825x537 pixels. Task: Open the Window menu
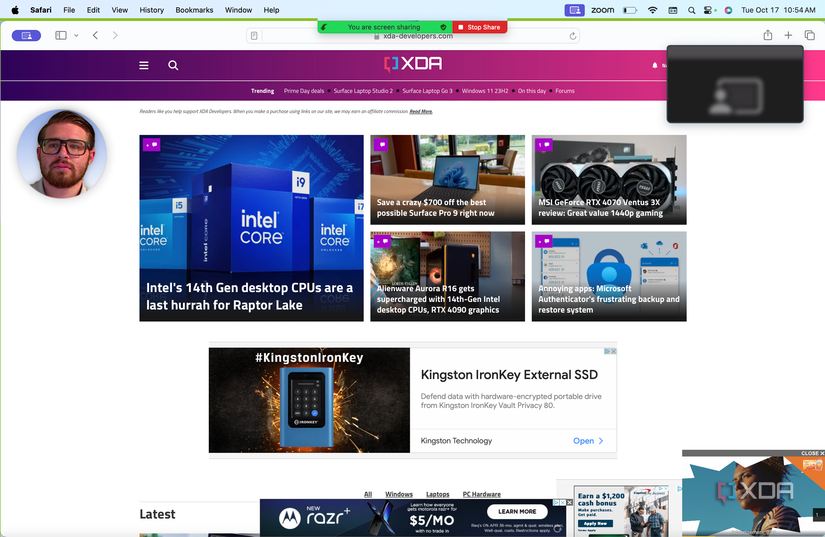(238, 10)
